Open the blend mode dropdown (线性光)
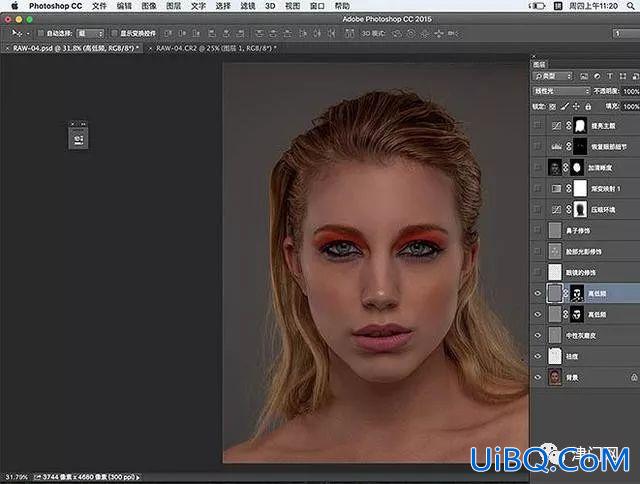 (x=561, y=91)
